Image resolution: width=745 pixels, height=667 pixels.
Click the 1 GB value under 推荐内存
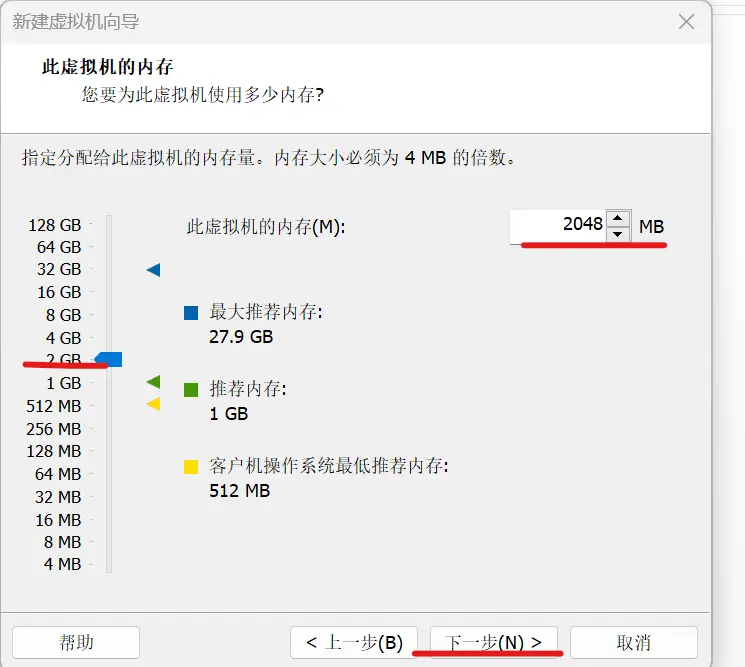[x=229, y=414]
